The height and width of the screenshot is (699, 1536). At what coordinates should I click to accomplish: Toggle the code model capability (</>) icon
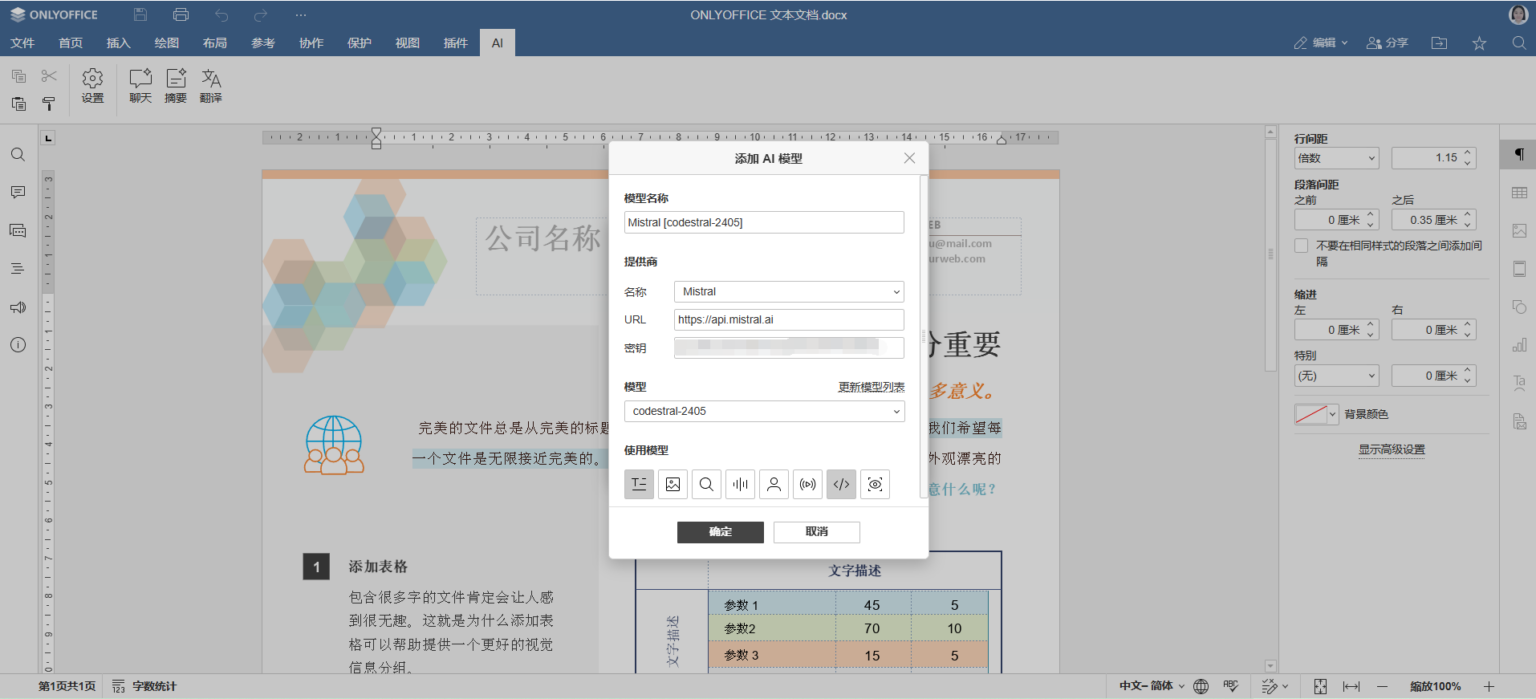841,484
